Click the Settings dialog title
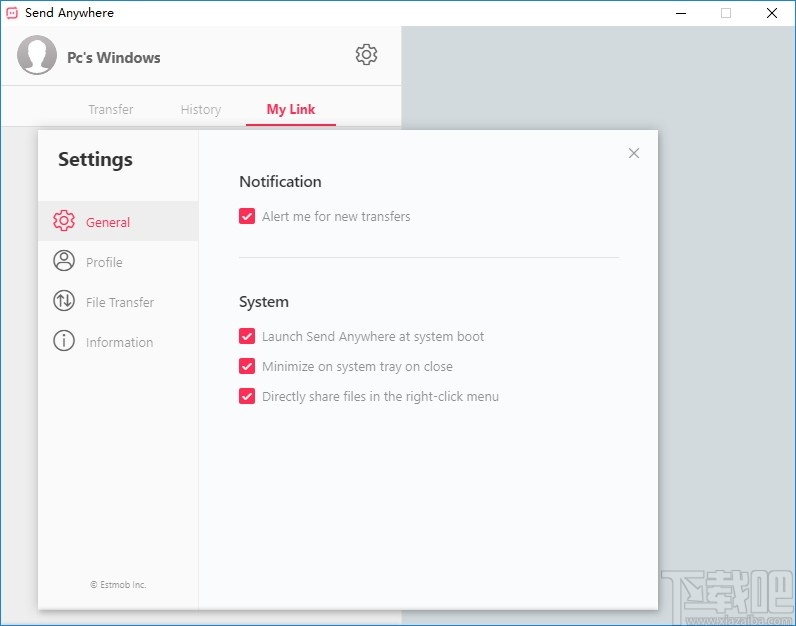This screenshot has height=626, width=796. click(95, 159)
